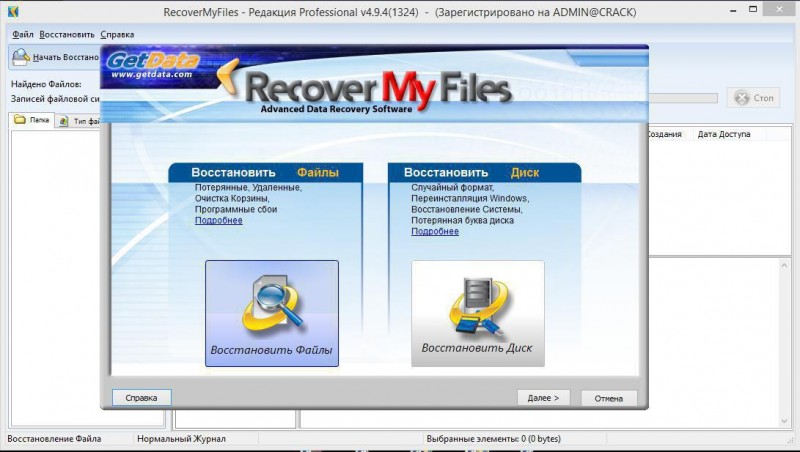
Task: Select the Recover Files magnifier option
Action: coord(272,313)
